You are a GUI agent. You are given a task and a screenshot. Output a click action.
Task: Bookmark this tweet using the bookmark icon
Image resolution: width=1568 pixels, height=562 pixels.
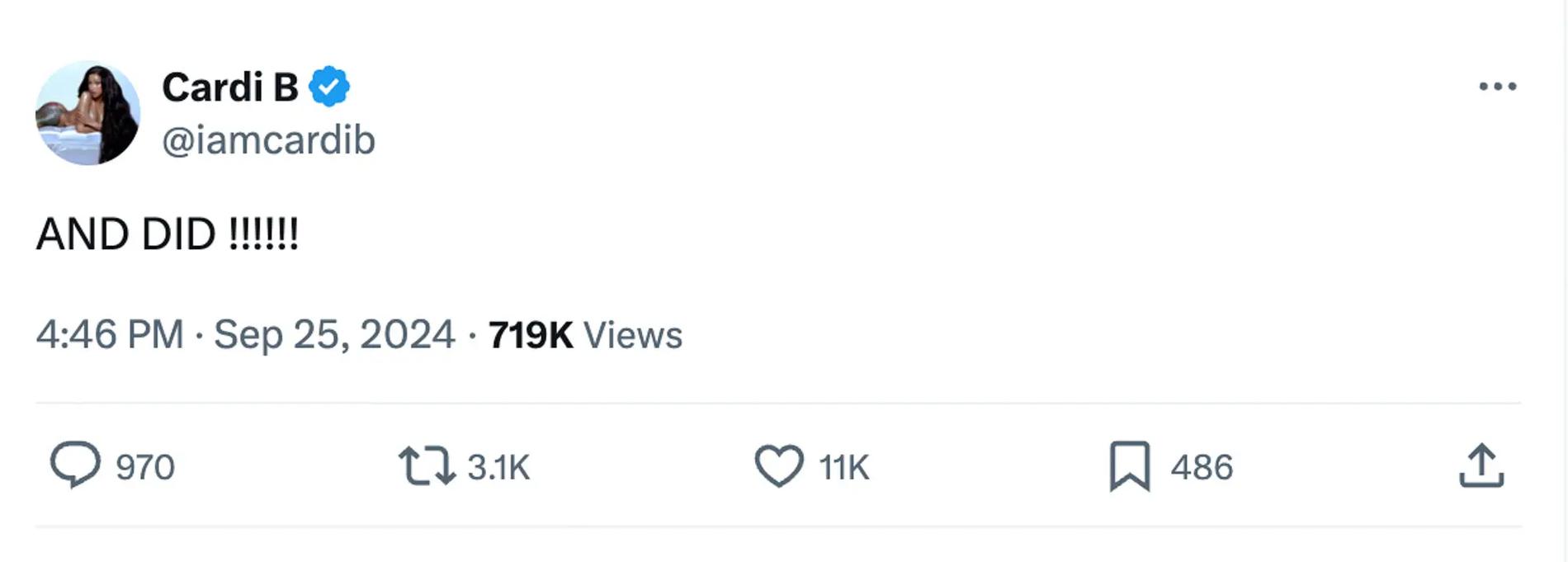[1130, 466]
